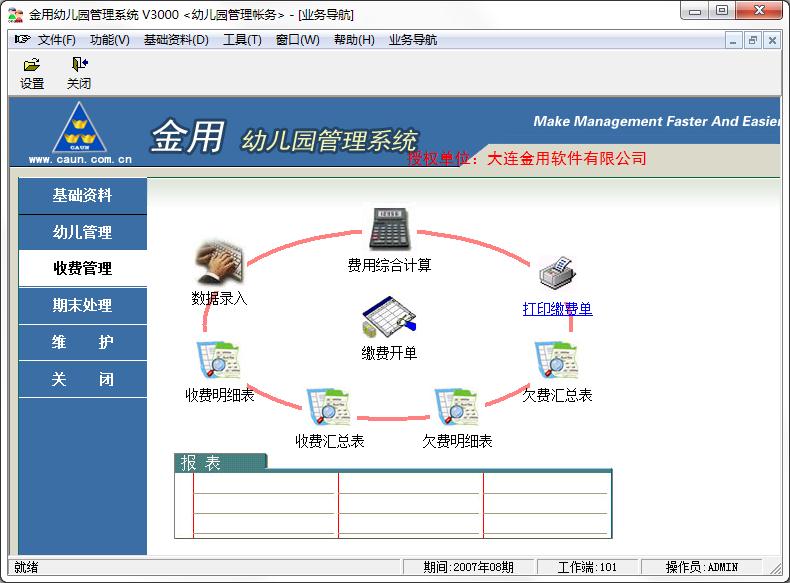Click the 缴费开单 label

click(x=389, y=353)
